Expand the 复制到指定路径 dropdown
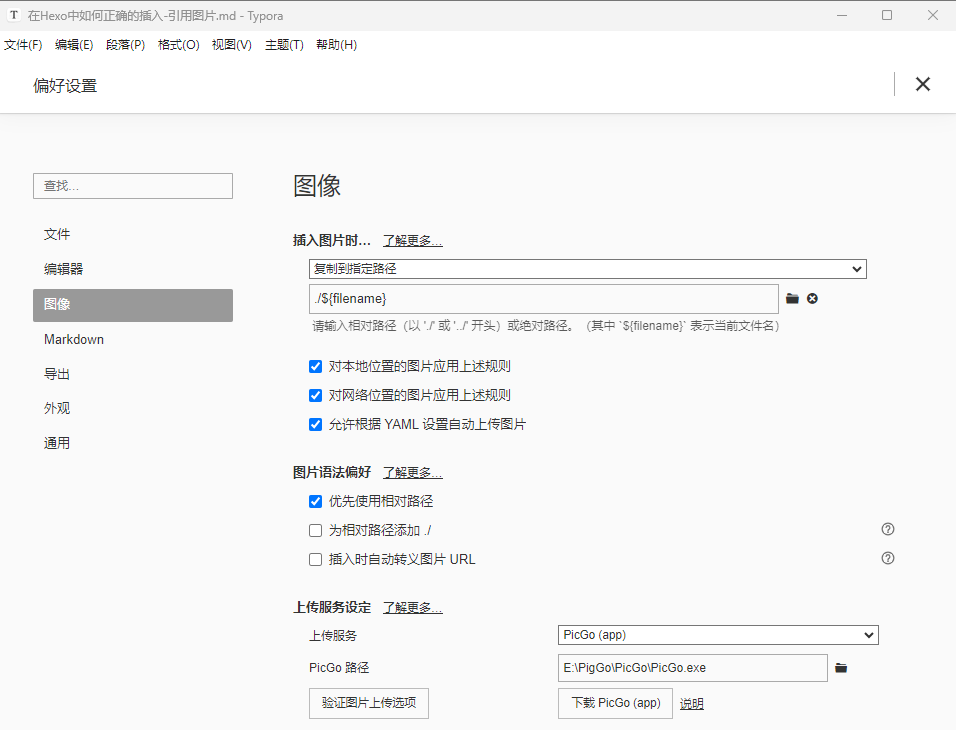The width and height of the screenshot is (956, 730). pos(587,269)
